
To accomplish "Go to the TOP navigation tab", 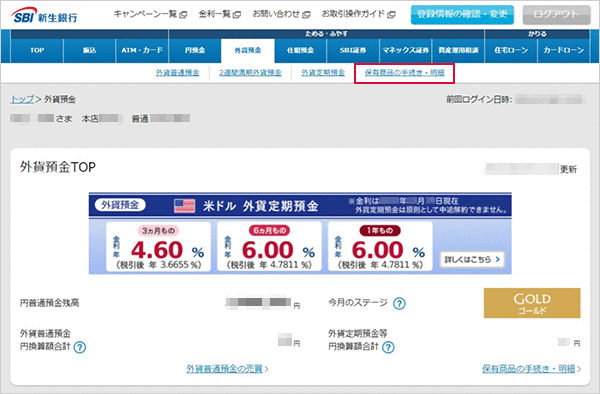I will click(37, 50).
